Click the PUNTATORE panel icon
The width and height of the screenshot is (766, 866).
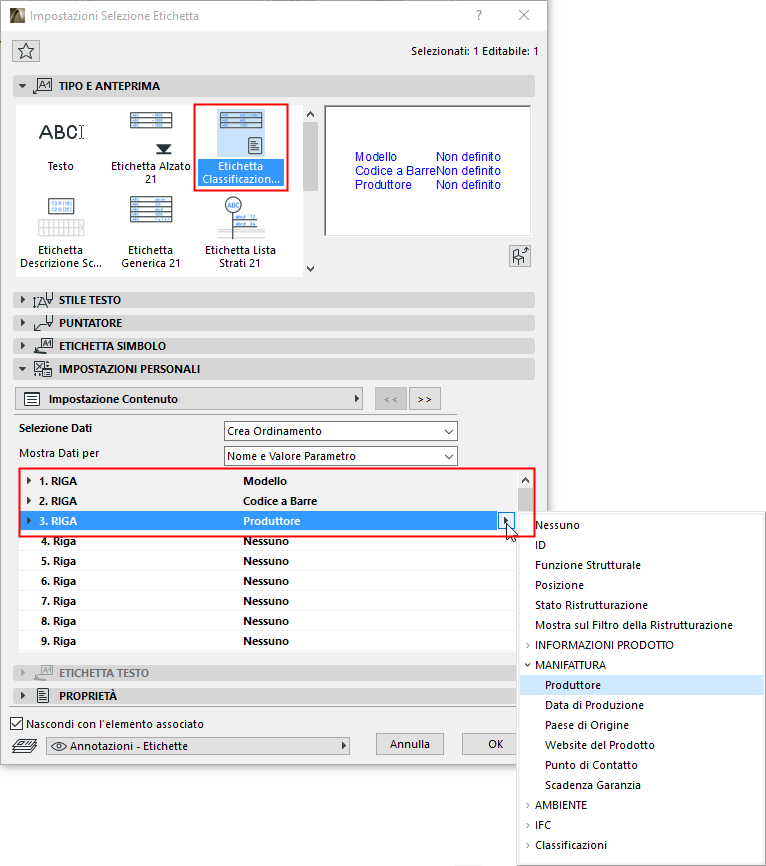(x=43, y=323)
